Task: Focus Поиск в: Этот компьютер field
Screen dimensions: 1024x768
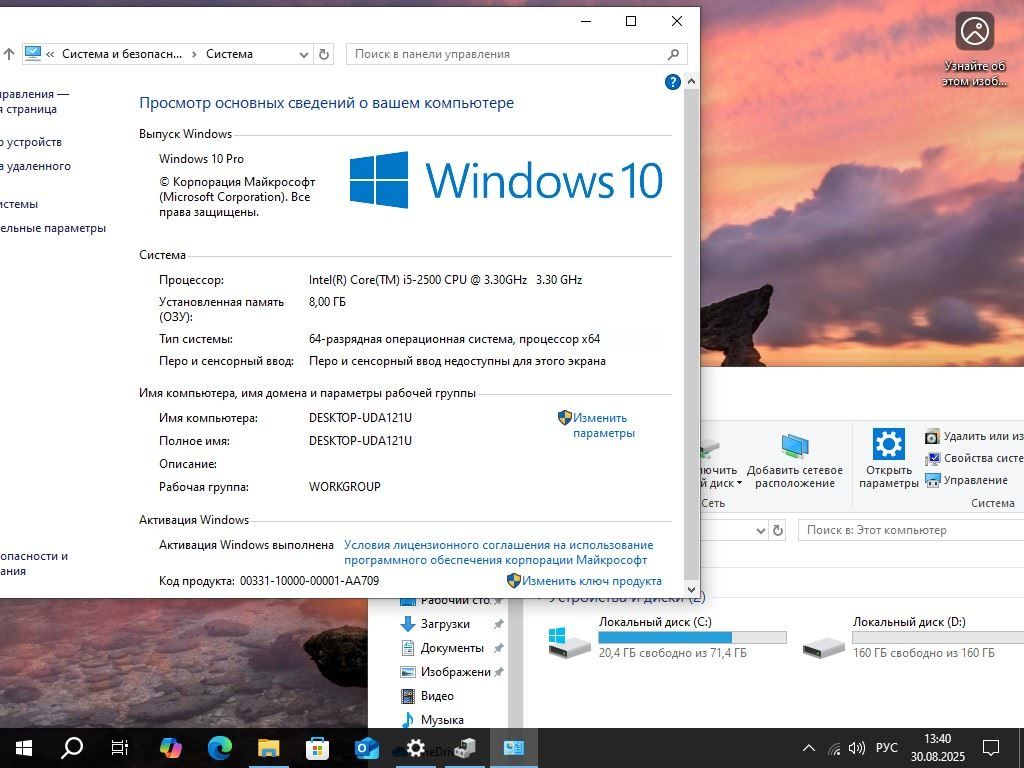Action: coord(911,530)
